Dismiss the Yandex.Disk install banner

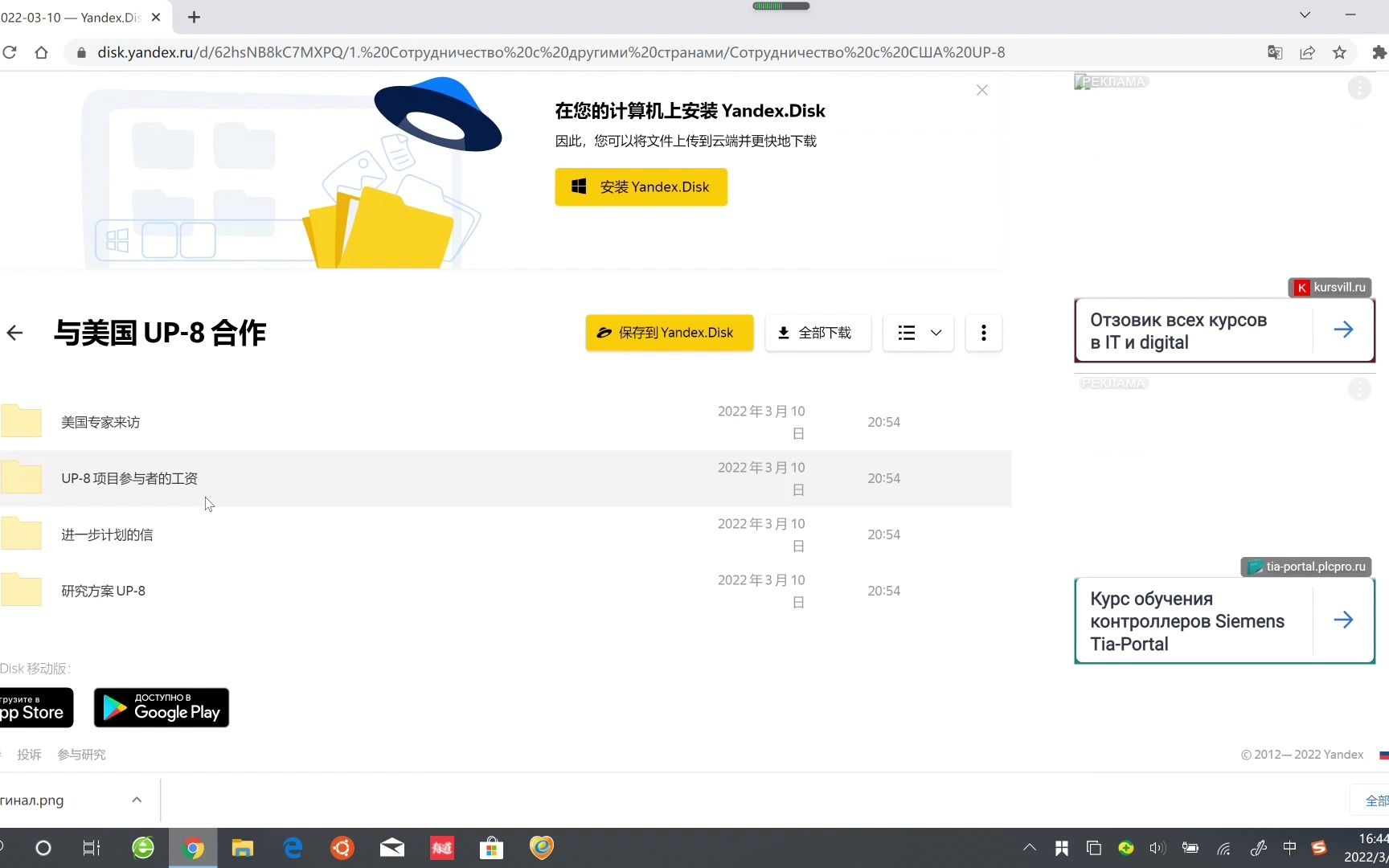click(x=982, y=90)
